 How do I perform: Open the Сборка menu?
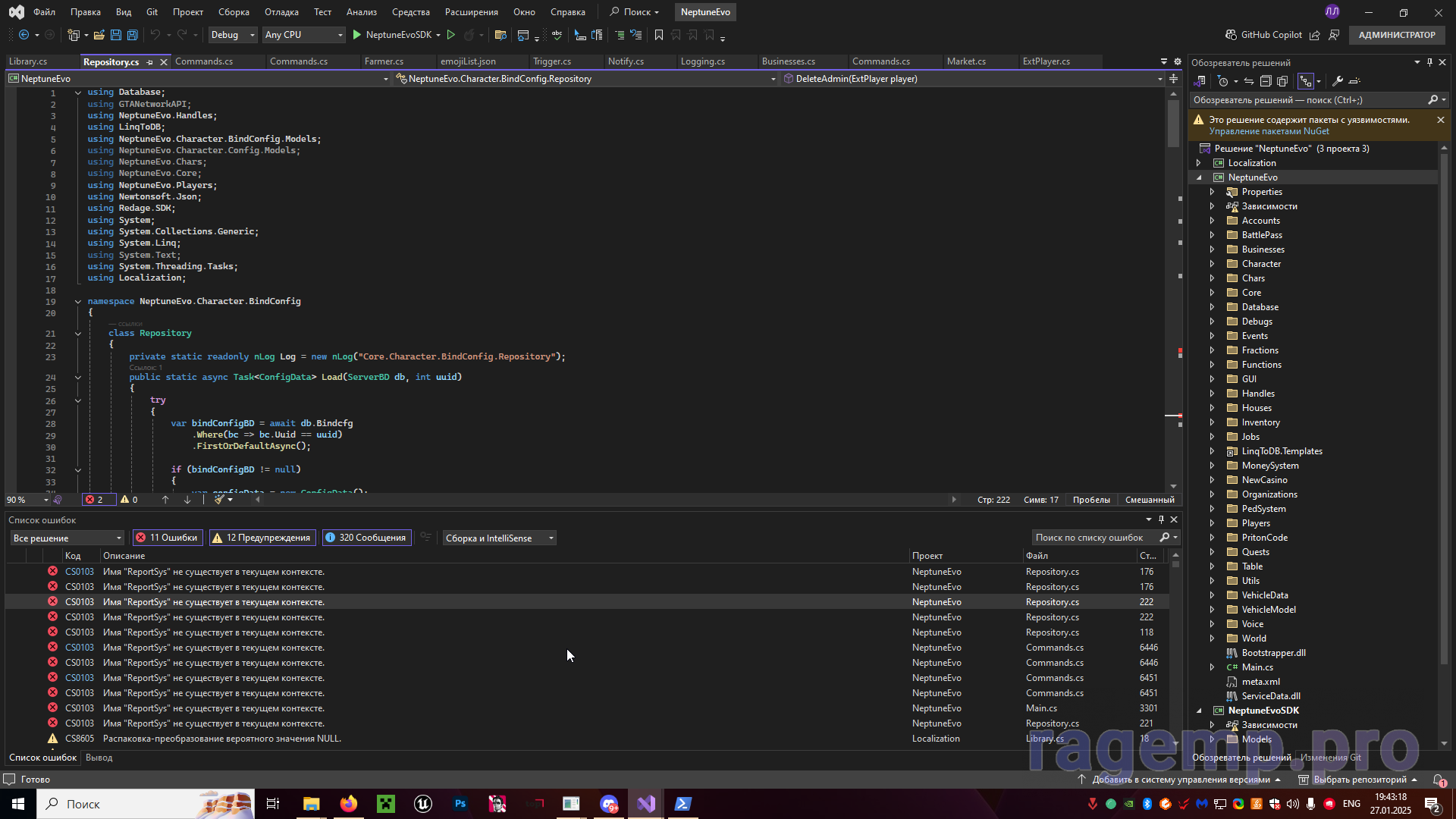click(233, 12)
